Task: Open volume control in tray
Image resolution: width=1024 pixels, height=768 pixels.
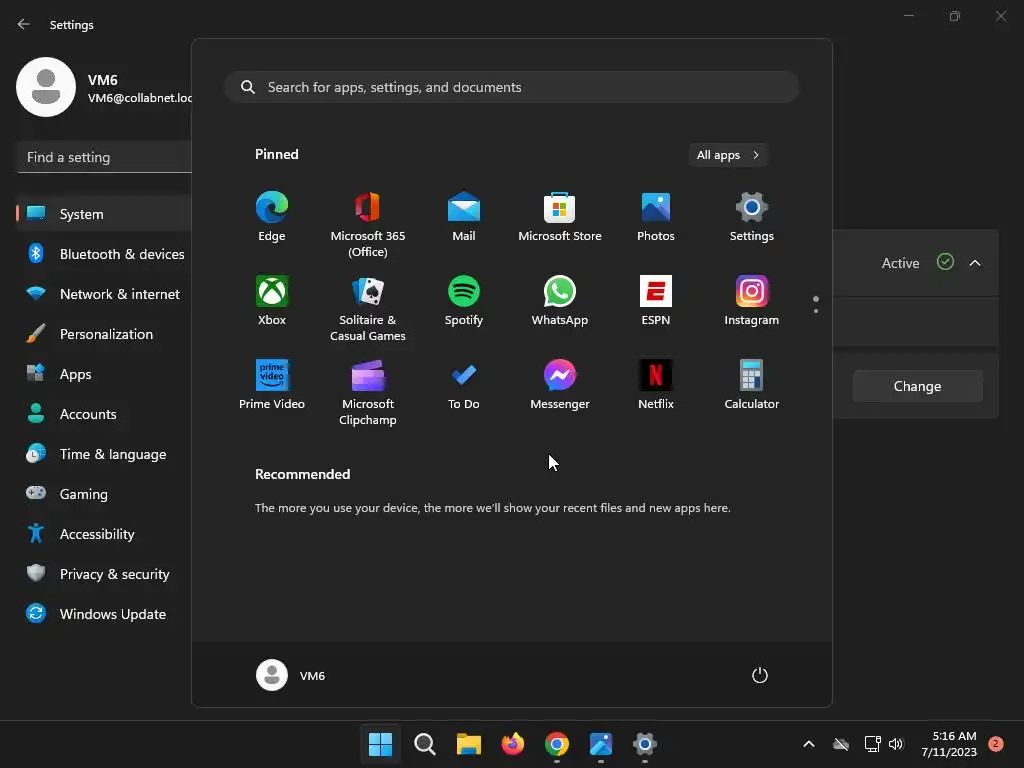Action: coord(896,744)
